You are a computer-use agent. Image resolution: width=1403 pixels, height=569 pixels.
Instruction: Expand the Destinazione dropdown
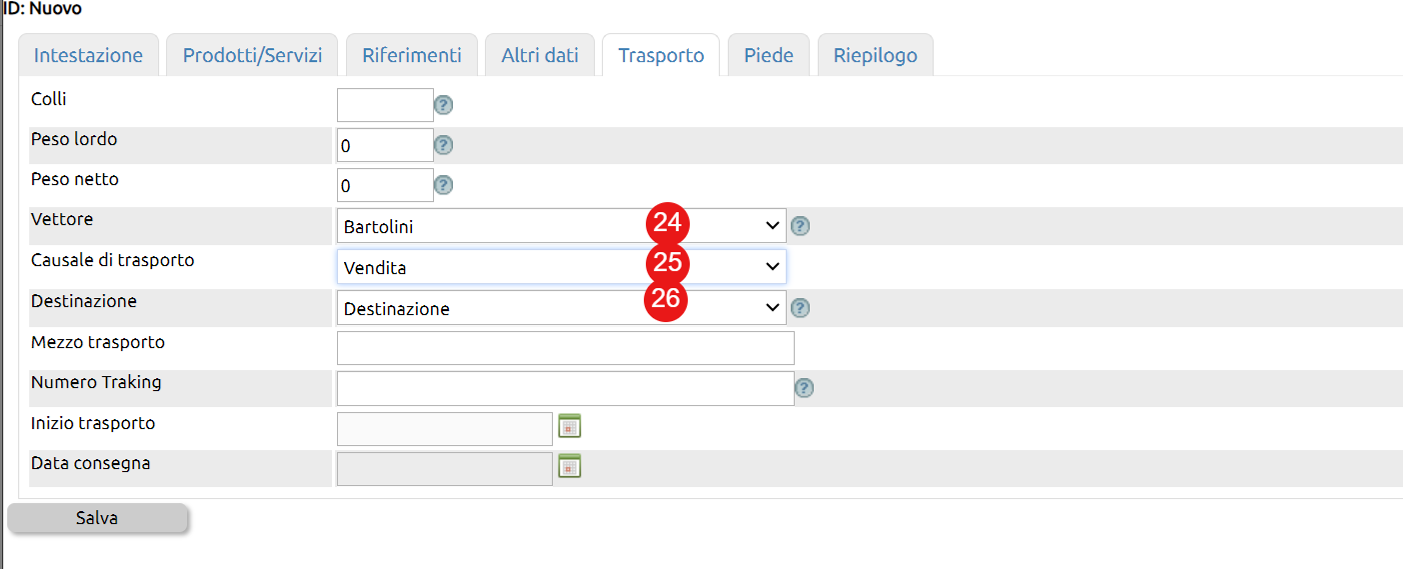click(x=562, y=308)
